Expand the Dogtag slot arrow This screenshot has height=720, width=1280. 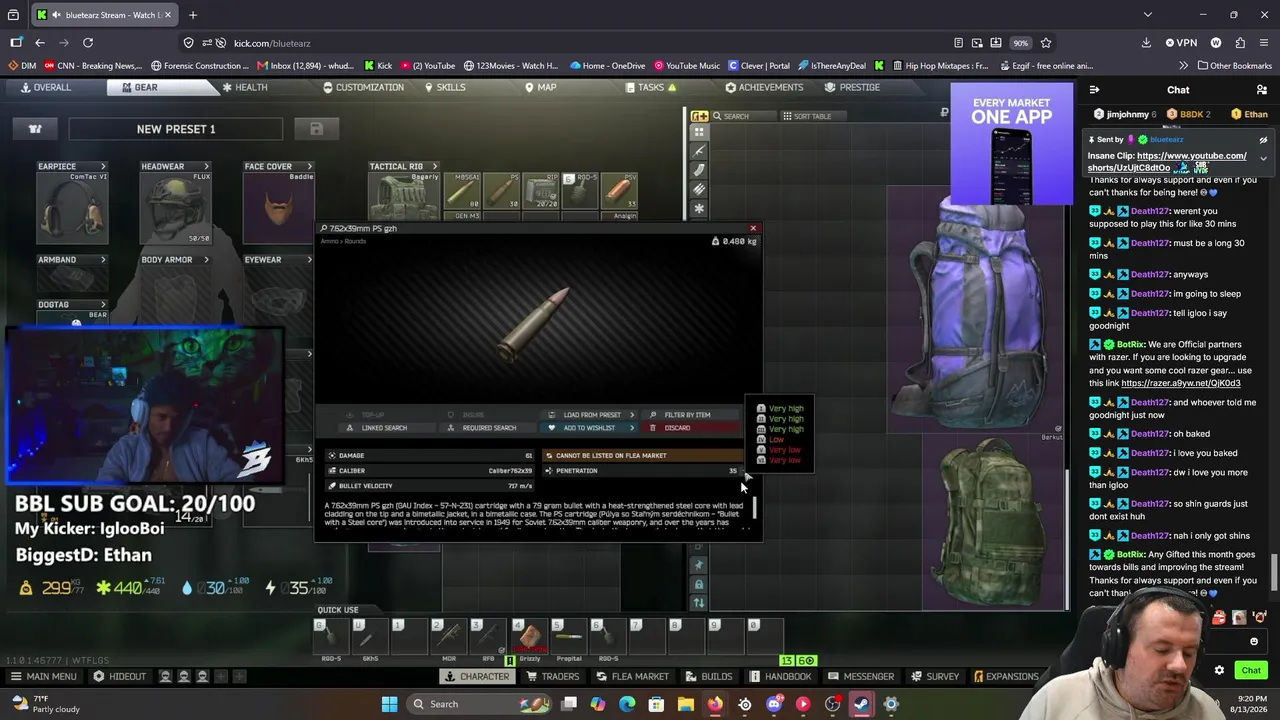coord(102,305)
